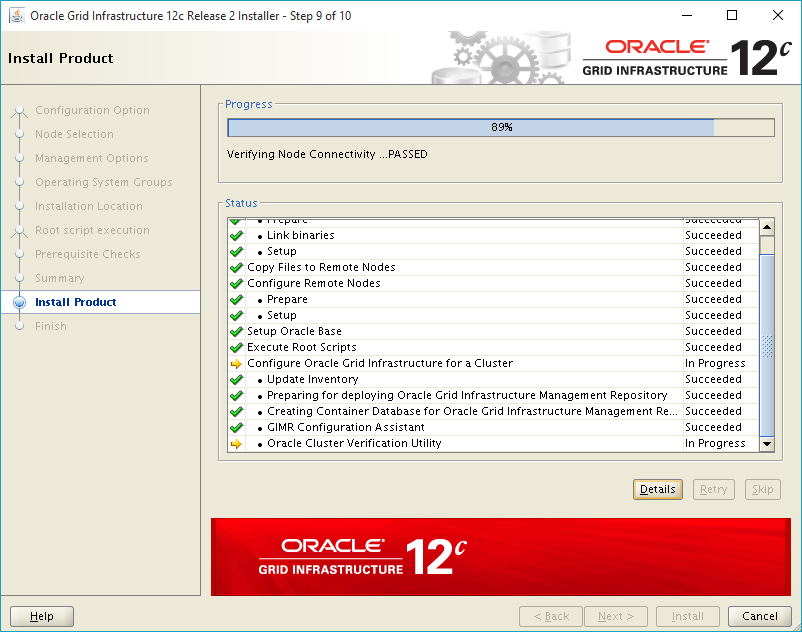Click the status list scrollbar thumb
Image resolution: width=802 pixels, height=632 pixels.
(767, 344)
